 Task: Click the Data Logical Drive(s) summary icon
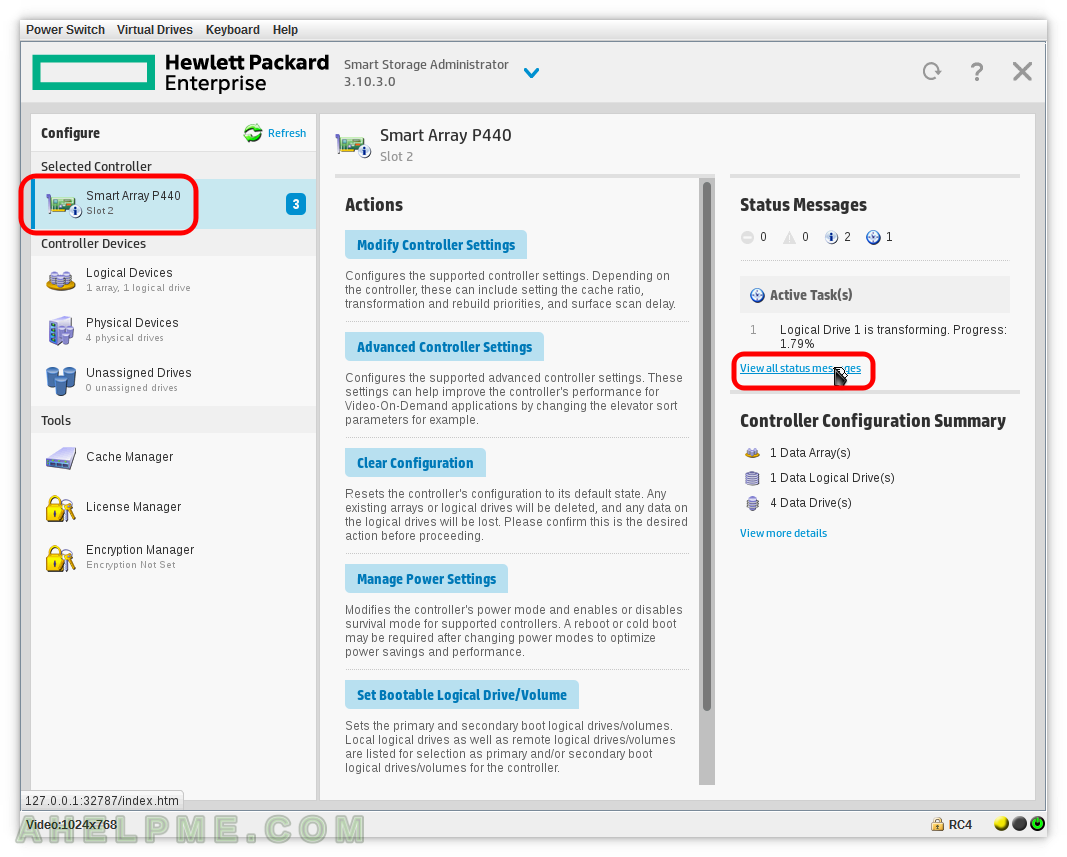click(753, 479)
